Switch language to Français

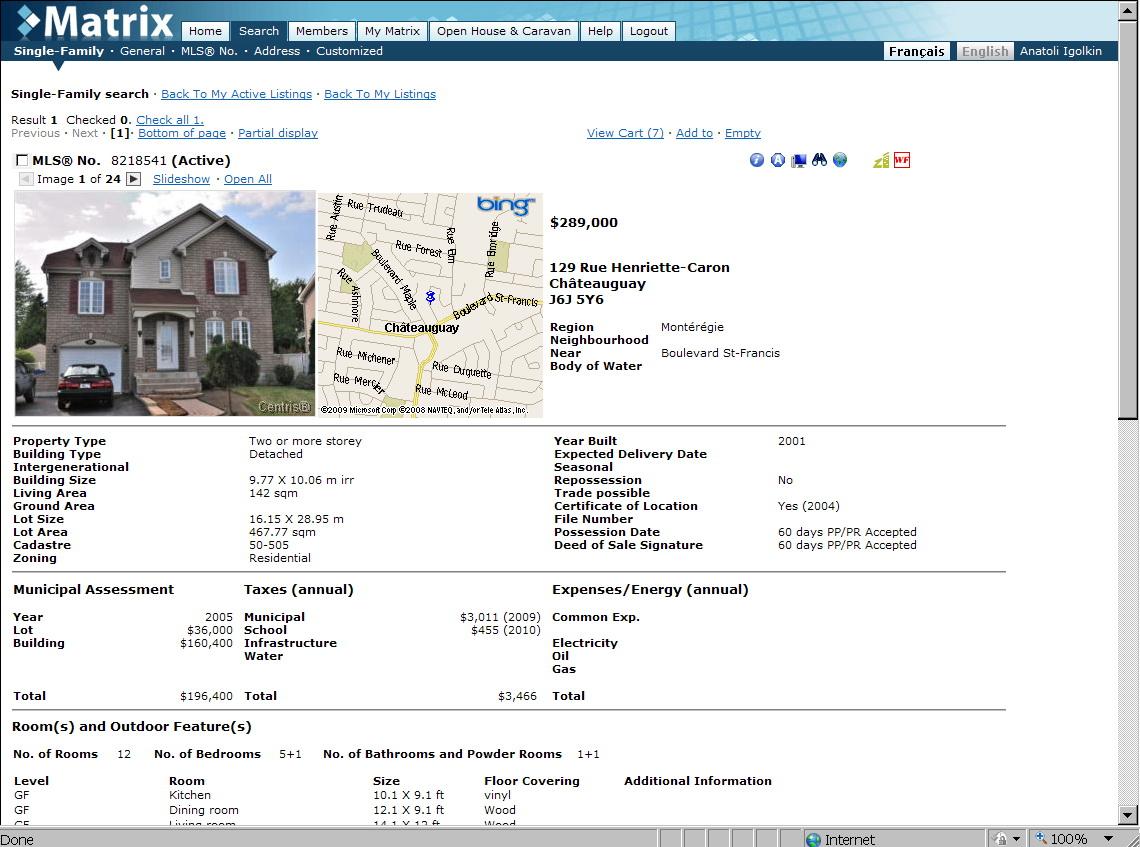(916, 51)
